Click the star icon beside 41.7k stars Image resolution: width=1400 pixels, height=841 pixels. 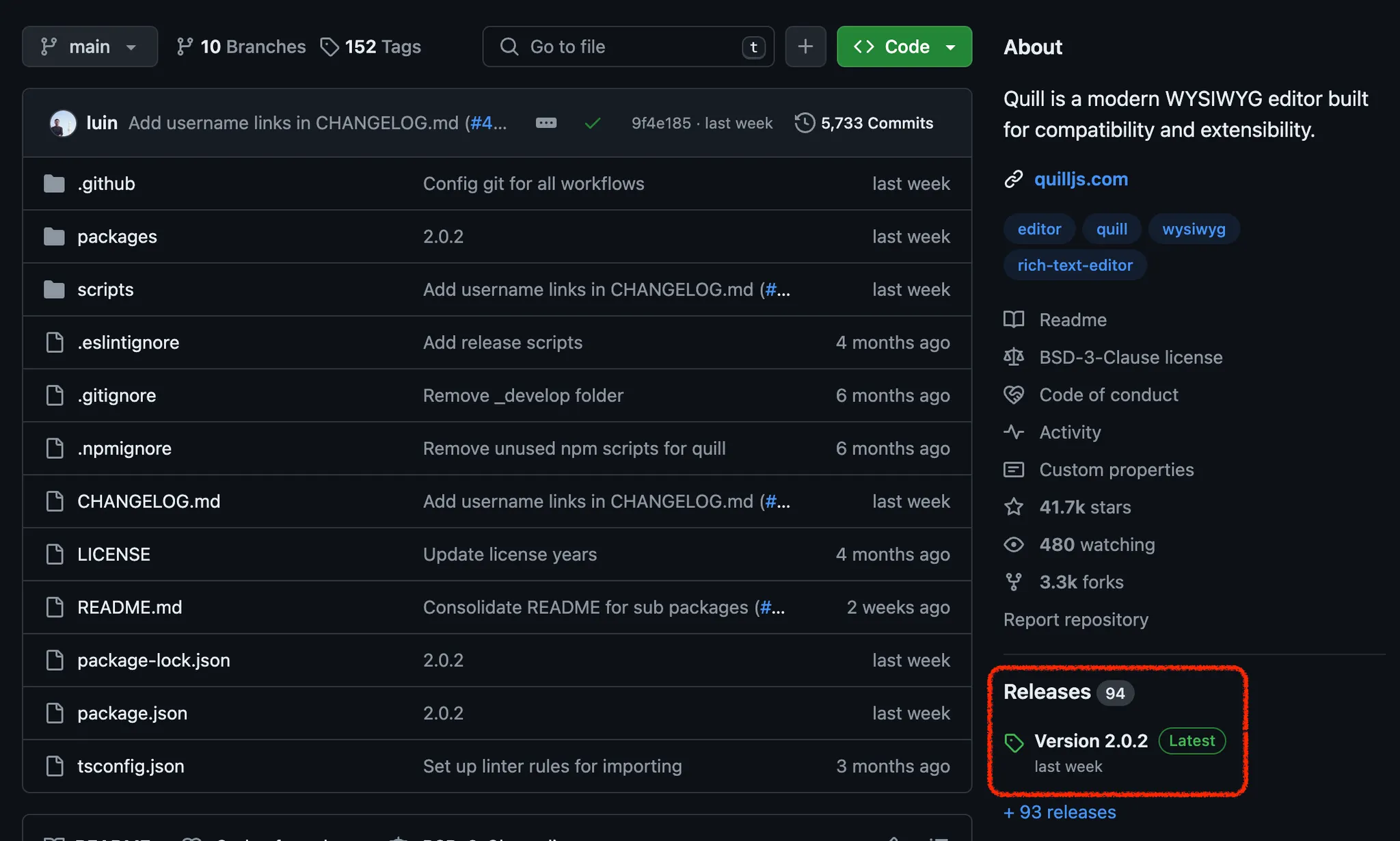point(1014,507)
